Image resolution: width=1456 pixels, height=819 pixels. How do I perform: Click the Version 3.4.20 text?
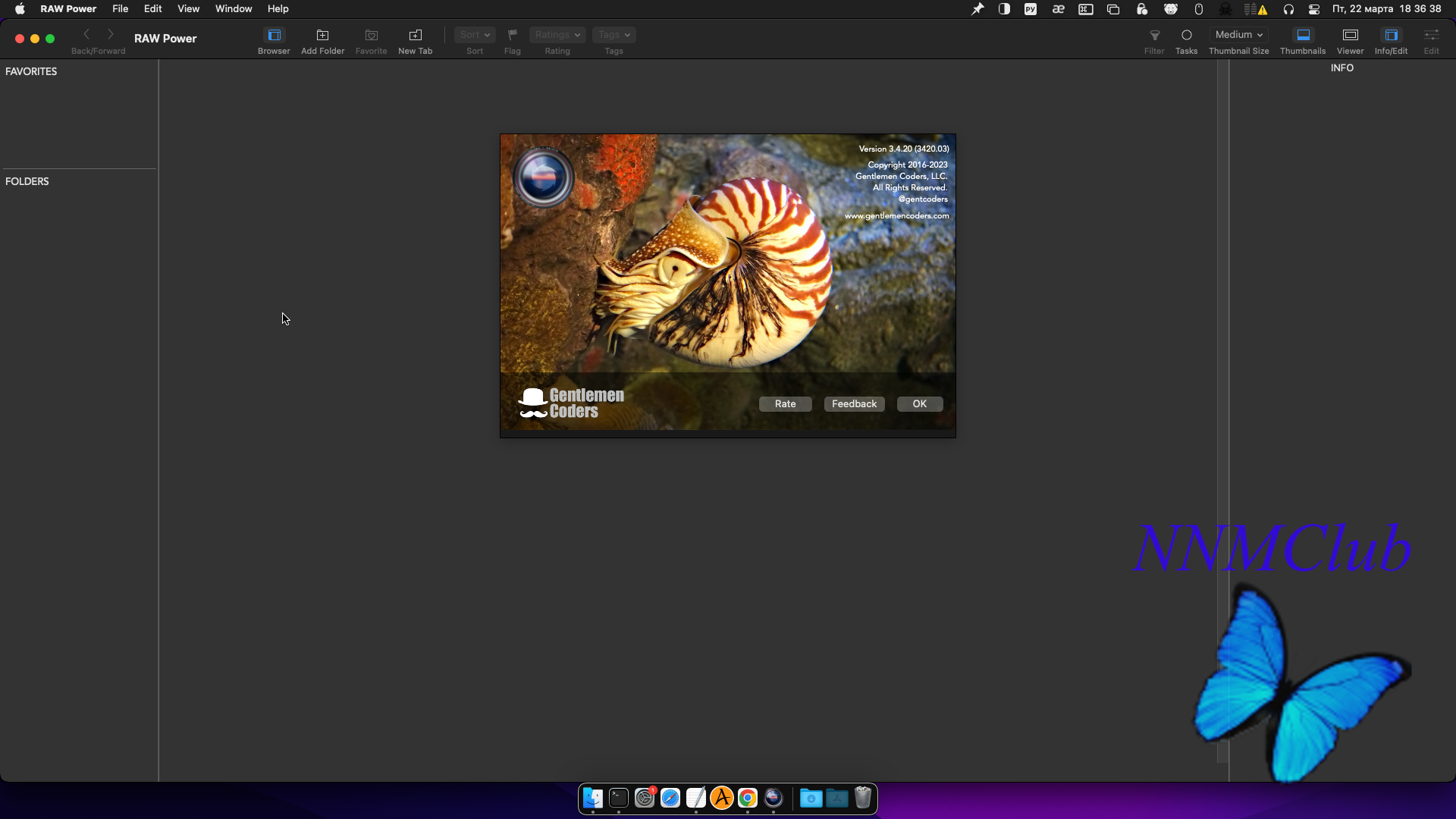[904, 149]
